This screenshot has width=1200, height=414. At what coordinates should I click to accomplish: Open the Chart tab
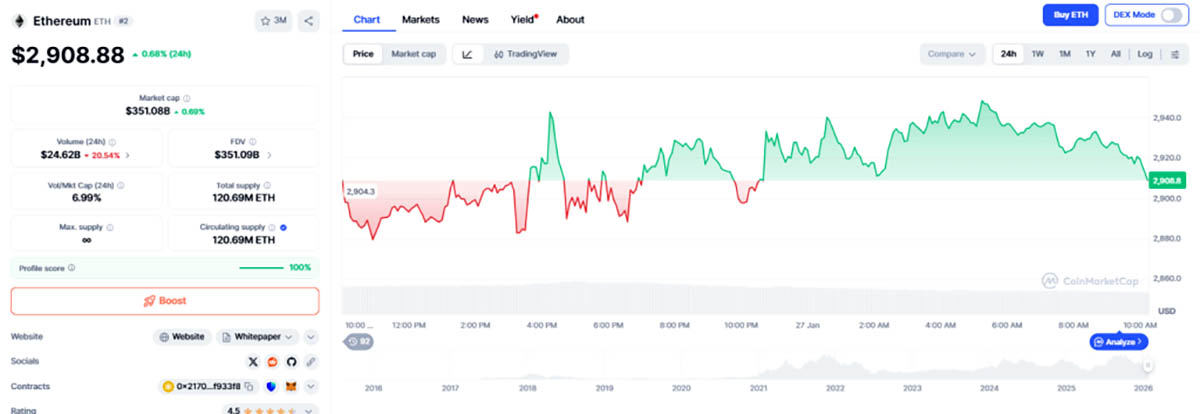366,19
